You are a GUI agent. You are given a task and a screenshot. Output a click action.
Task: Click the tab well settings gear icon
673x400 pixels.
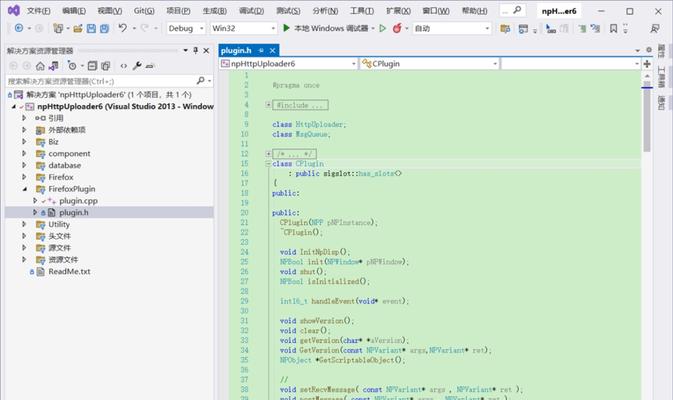point(649,50)
